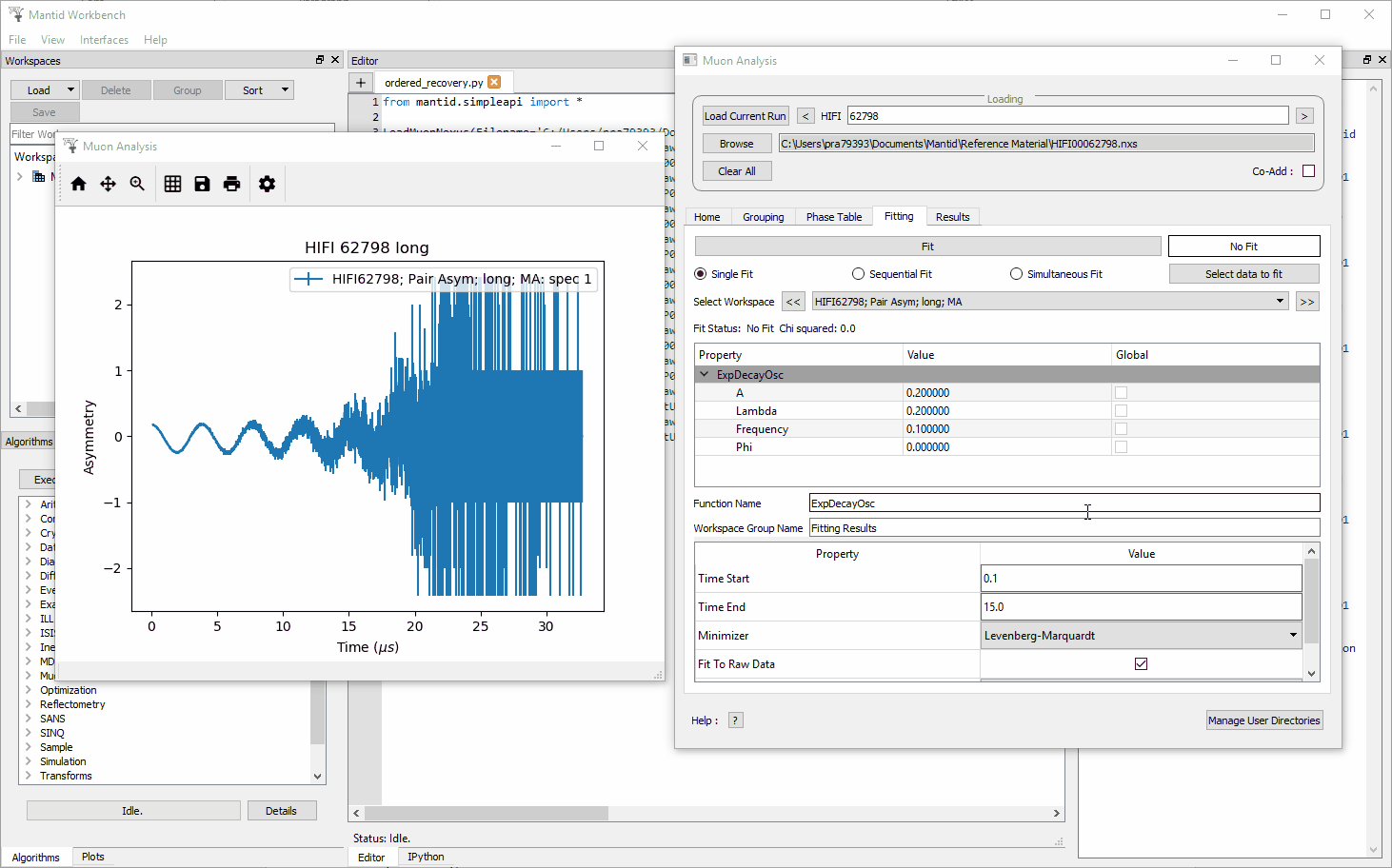Activate the Zoom magnifier tool

[x=137, y=184]
